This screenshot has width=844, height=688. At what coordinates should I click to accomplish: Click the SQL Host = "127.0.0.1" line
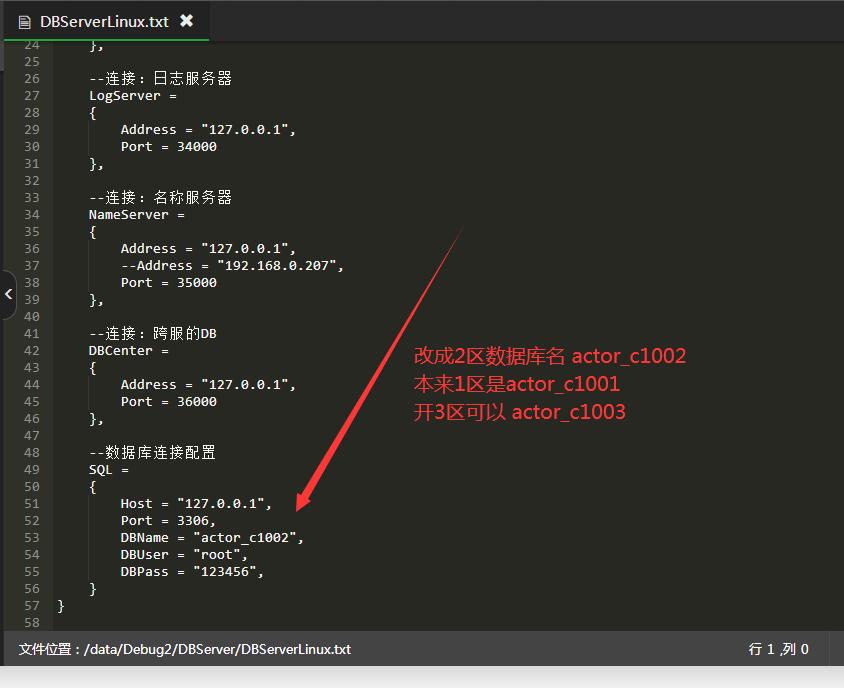click(196, 503)
